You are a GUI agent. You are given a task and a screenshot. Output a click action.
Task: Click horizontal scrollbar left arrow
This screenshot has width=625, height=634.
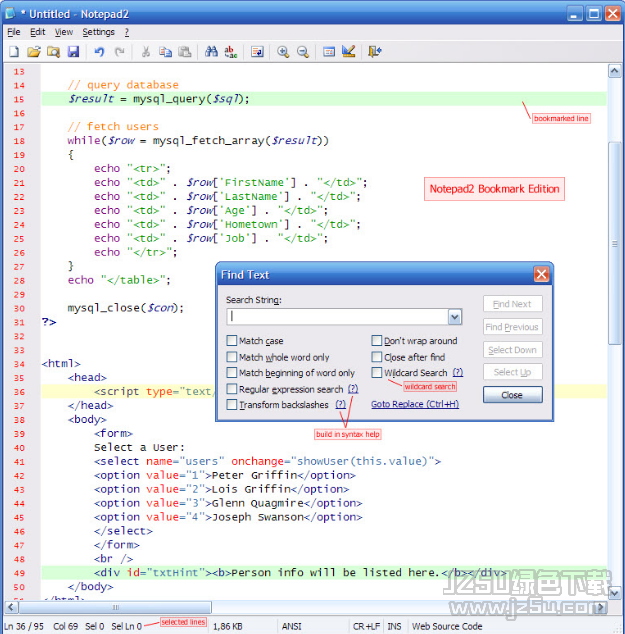(11, 607)
